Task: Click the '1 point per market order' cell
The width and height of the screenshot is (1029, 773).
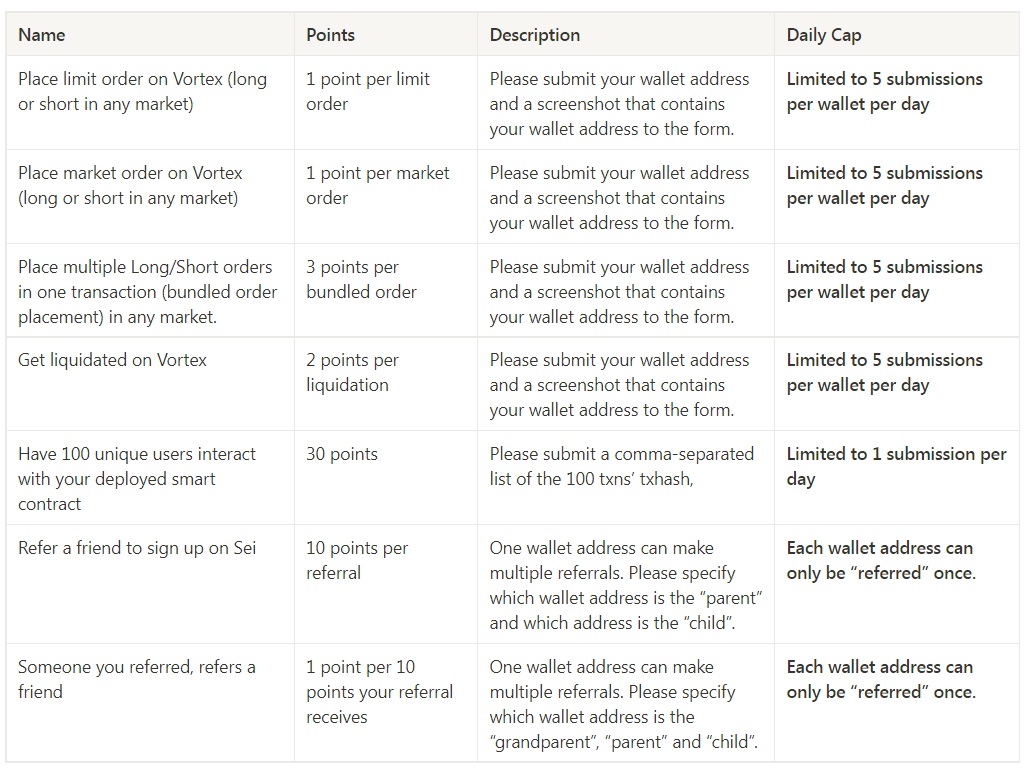Action: tap(378, 185)
